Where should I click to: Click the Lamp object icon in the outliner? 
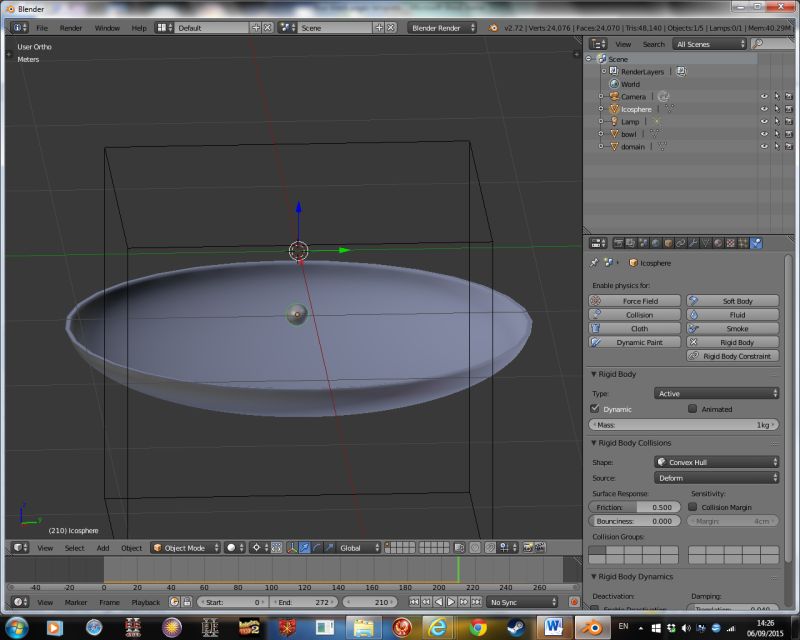tap(614, 121)
